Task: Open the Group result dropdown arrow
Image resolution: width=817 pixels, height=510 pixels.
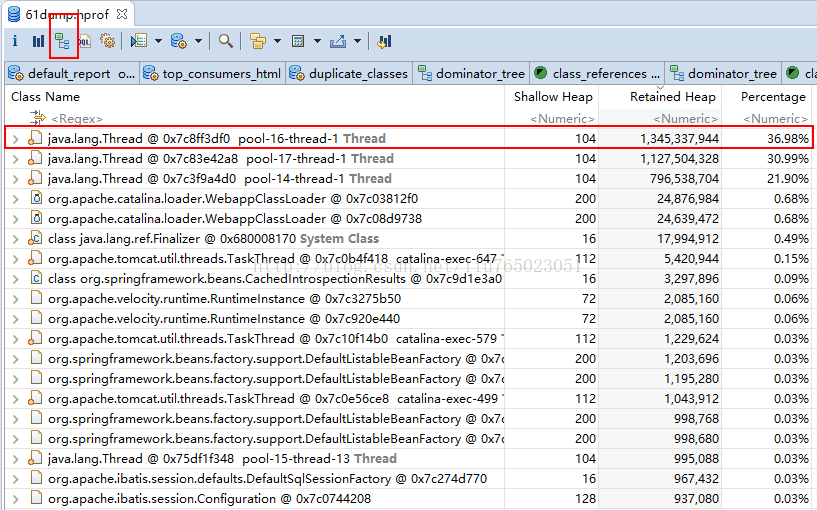Action: 276,41
